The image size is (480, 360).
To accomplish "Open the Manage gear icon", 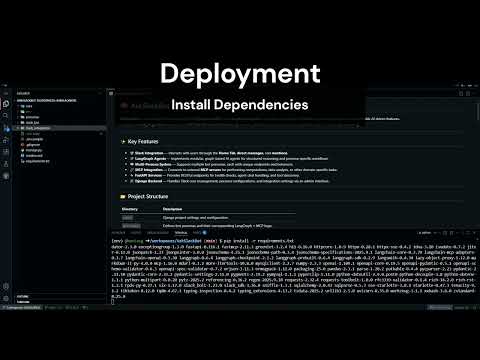I will pyautogui.click(x=6, y=298).
